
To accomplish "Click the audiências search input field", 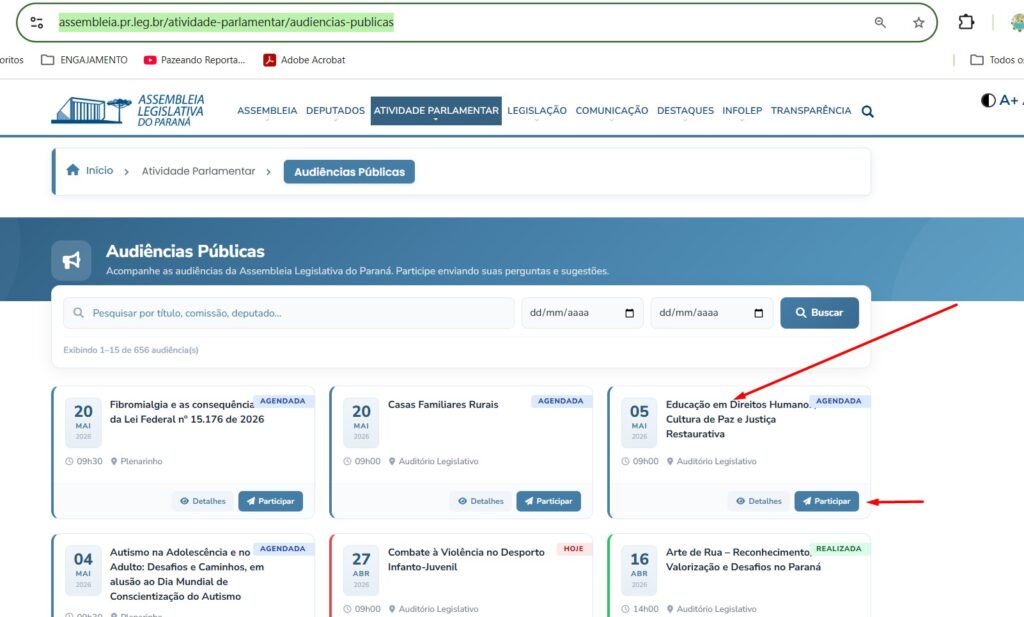I will pyautogui.click(x=290, y=313).
